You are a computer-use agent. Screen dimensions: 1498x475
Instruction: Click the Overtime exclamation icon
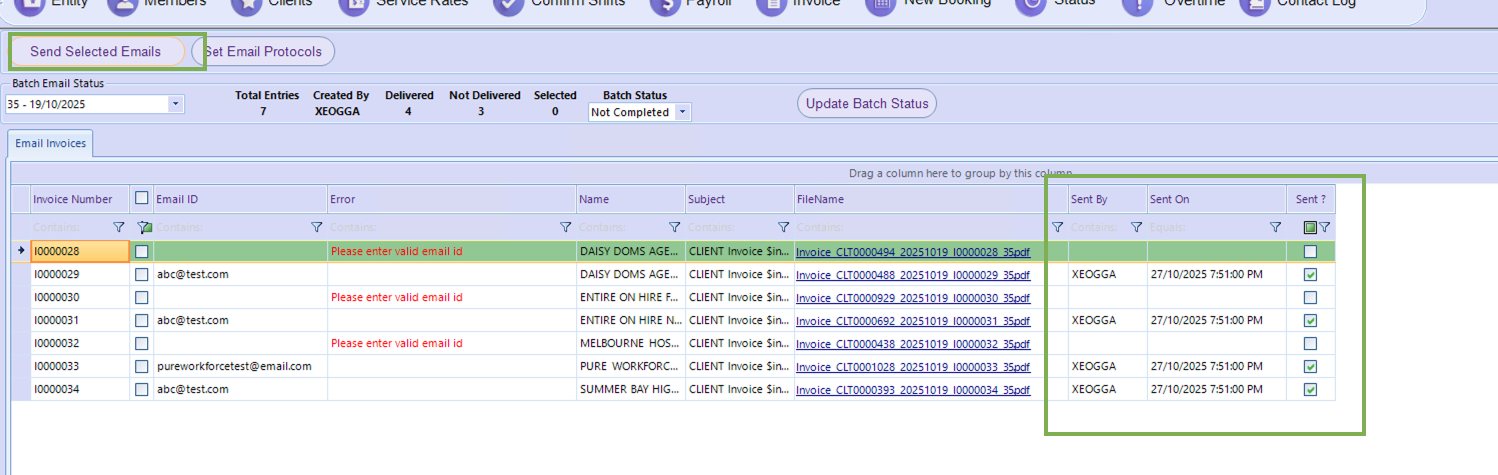[x=1136, y=5]
